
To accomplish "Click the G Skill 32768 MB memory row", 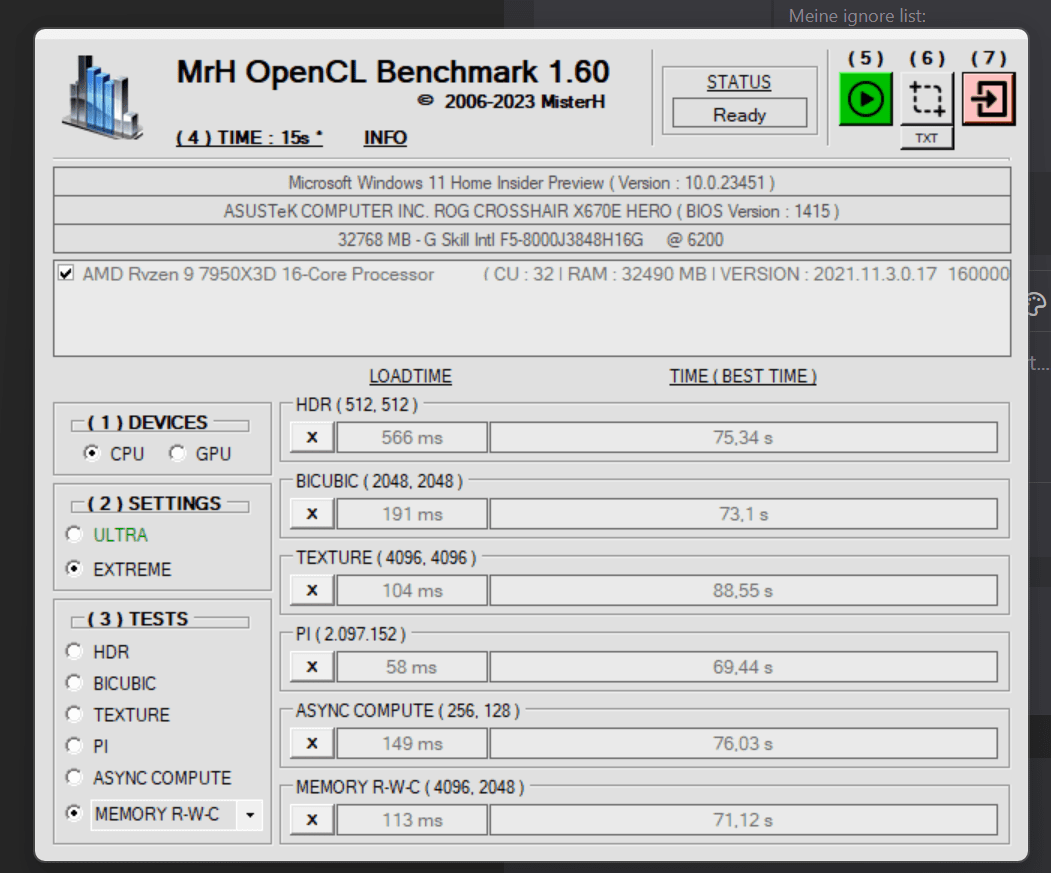I will click(532, 239).
